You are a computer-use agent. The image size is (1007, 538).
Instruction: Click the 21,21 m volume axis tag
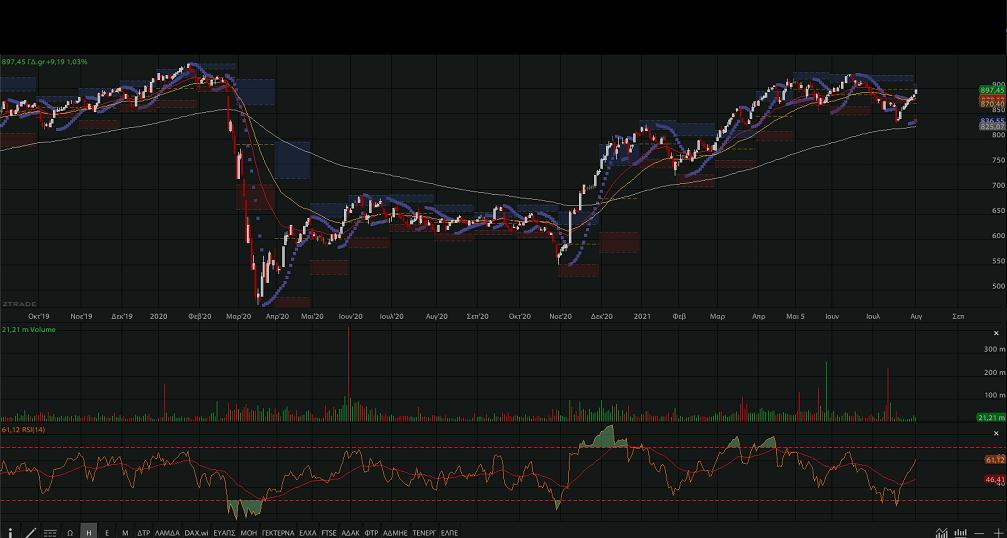tap(992, 418)
